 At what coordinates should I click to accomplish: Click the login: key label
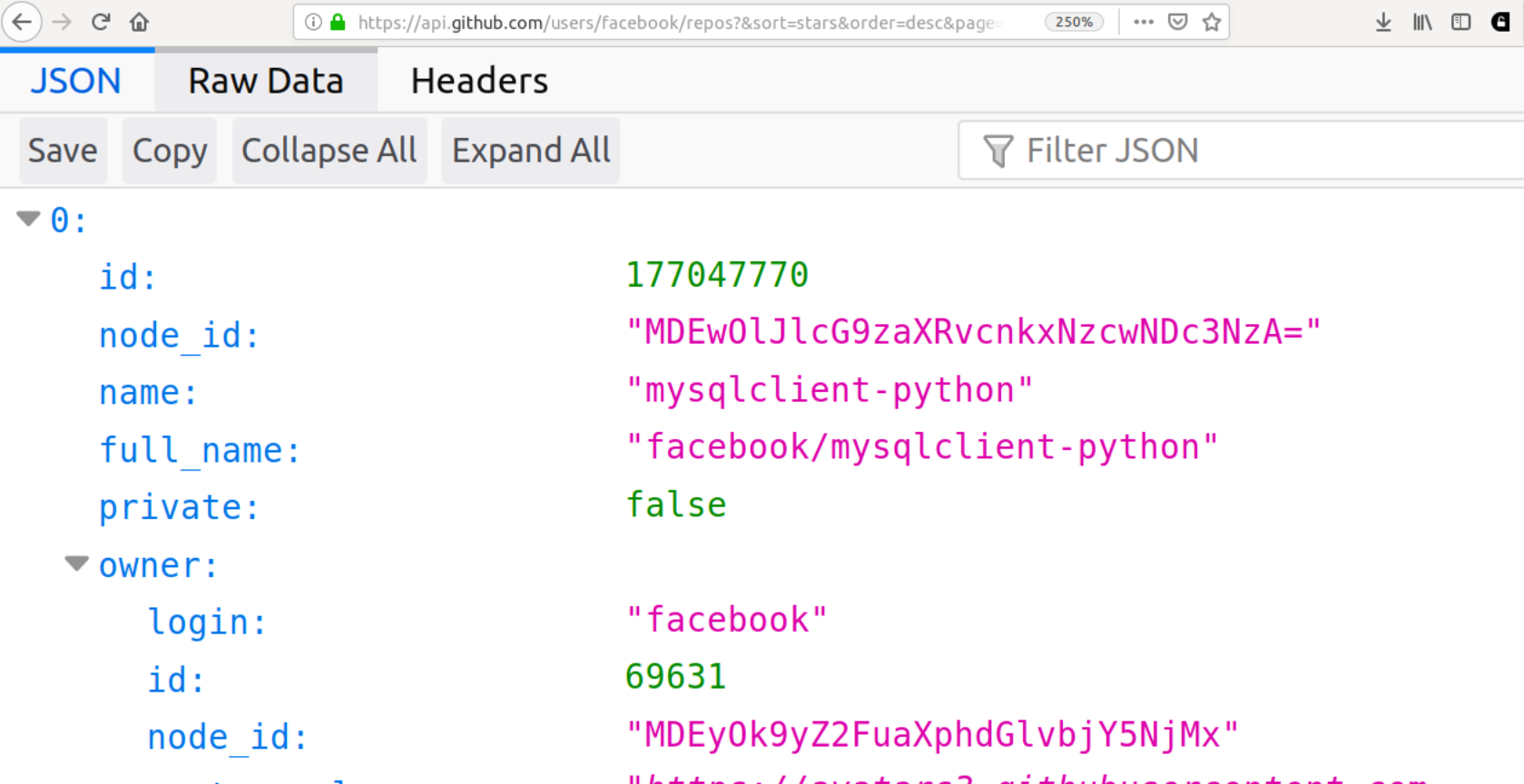coord(207,622)
